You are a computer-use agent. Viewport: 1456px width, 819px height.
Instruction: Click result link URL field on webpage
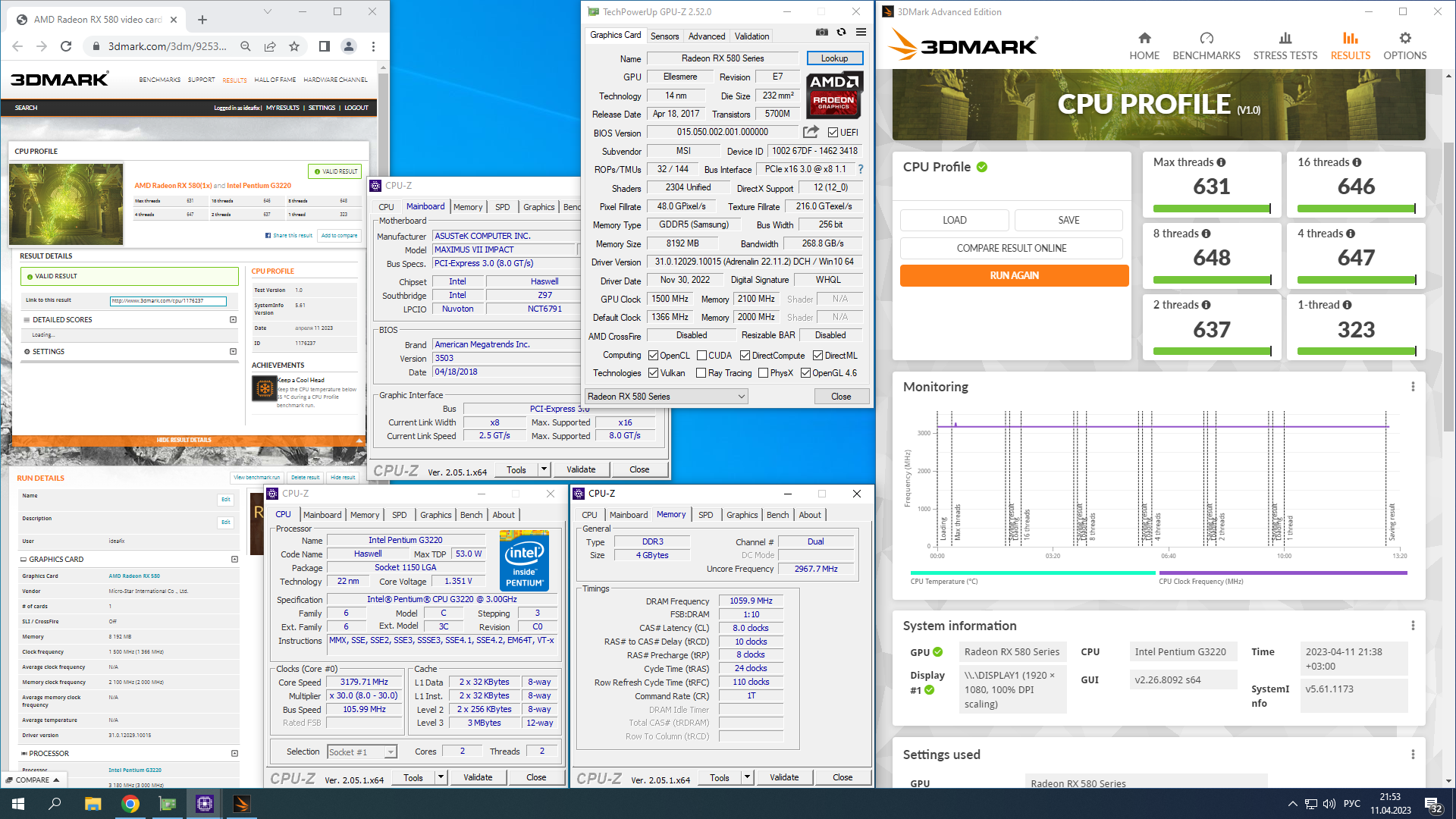tap(168, 301)
